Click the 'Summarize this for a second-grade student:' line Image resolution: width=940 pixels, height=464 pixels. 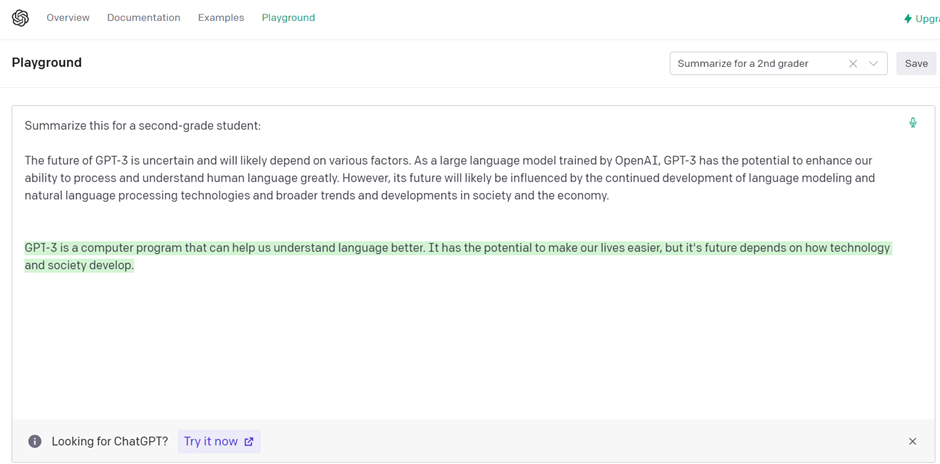point(143,126)
